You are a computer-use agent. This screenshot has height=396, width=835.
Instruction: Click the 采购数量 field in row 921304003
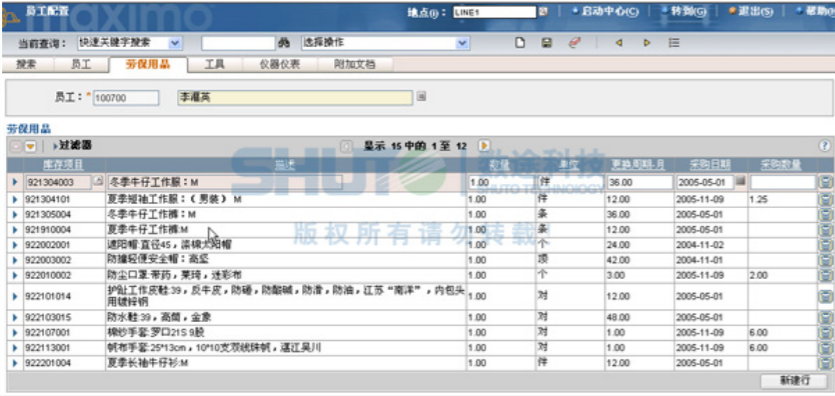click(782, 182)
